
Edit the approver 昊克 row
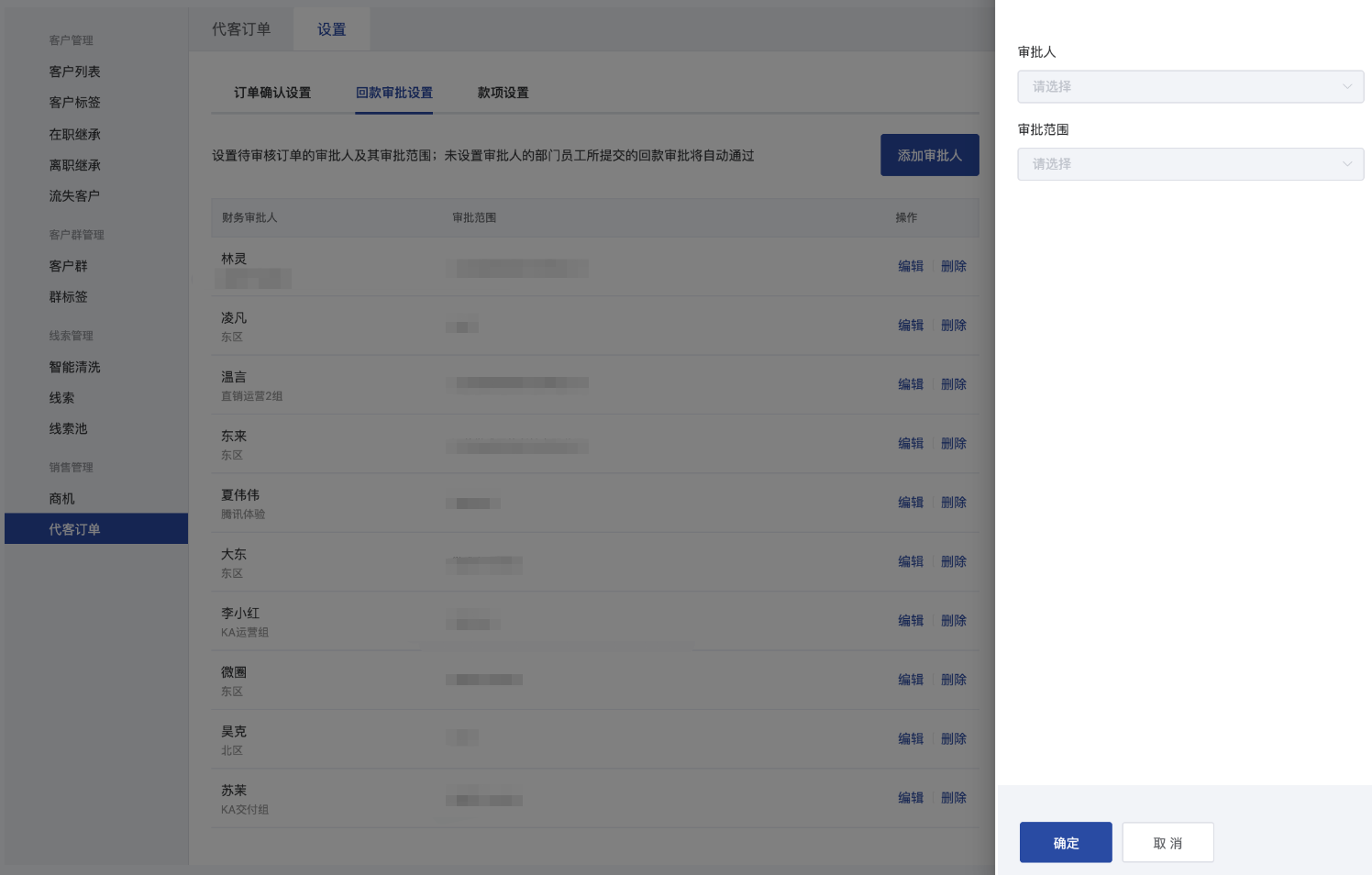[x=911, y=738]
